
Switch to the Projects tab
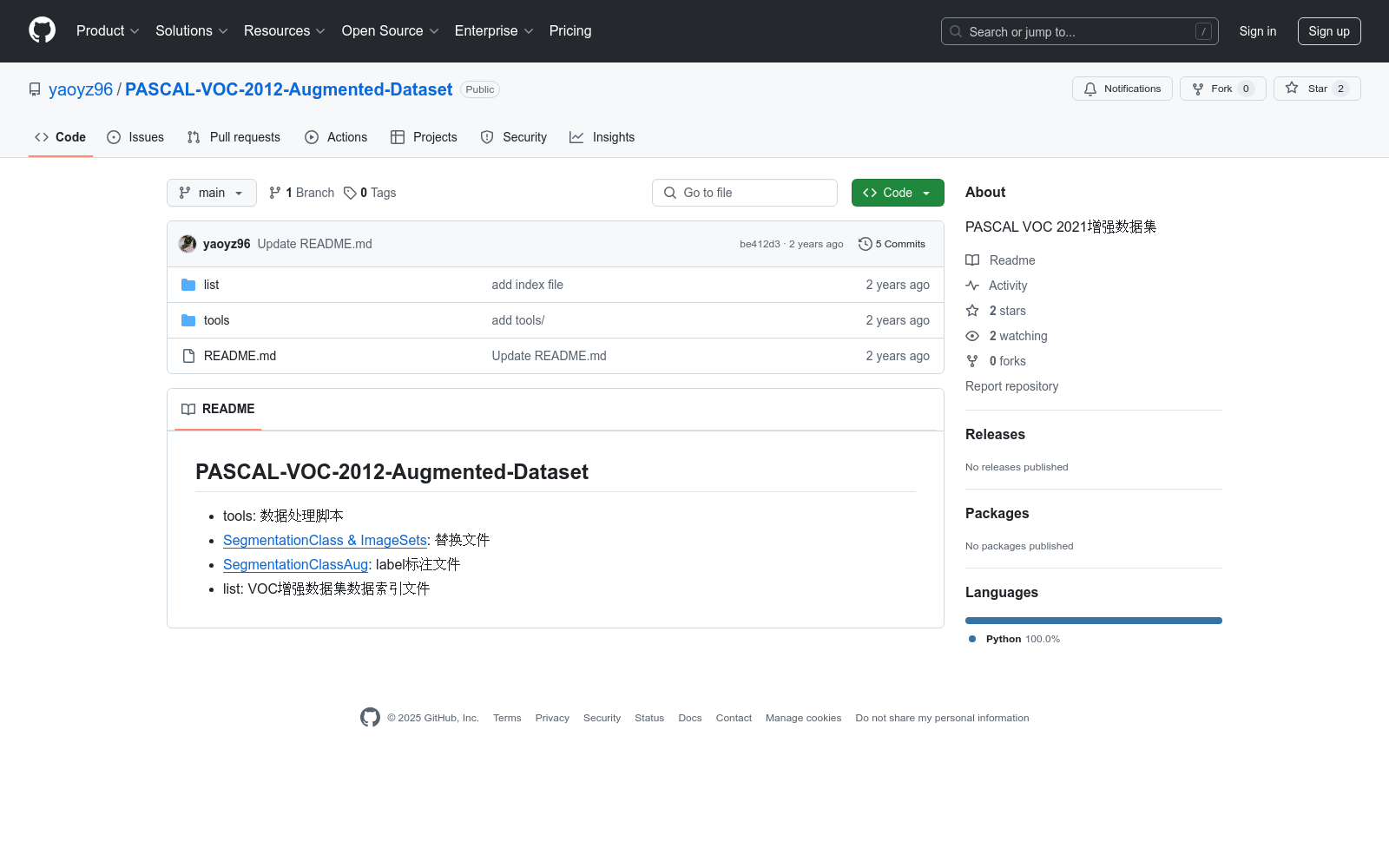point(424,137)
